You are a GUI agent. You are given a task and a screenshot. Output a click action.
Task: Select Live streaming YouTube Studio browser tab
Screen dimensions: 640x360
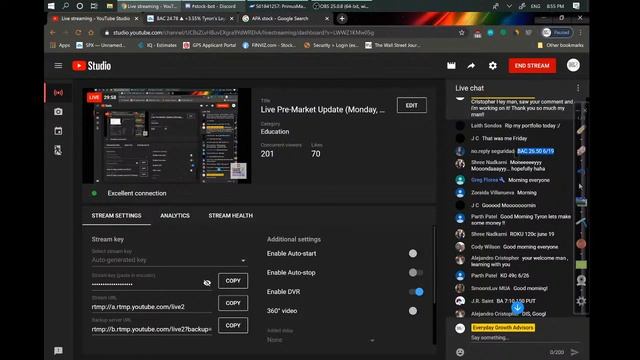[94, 18]
